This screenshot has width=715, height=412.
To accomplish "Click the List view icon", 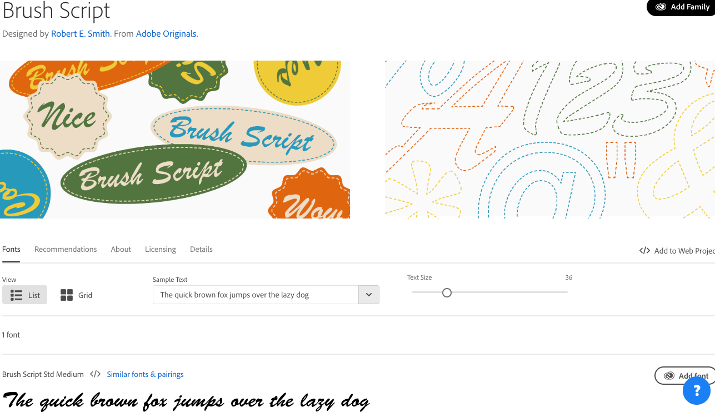I will click(x=16, y=295).
